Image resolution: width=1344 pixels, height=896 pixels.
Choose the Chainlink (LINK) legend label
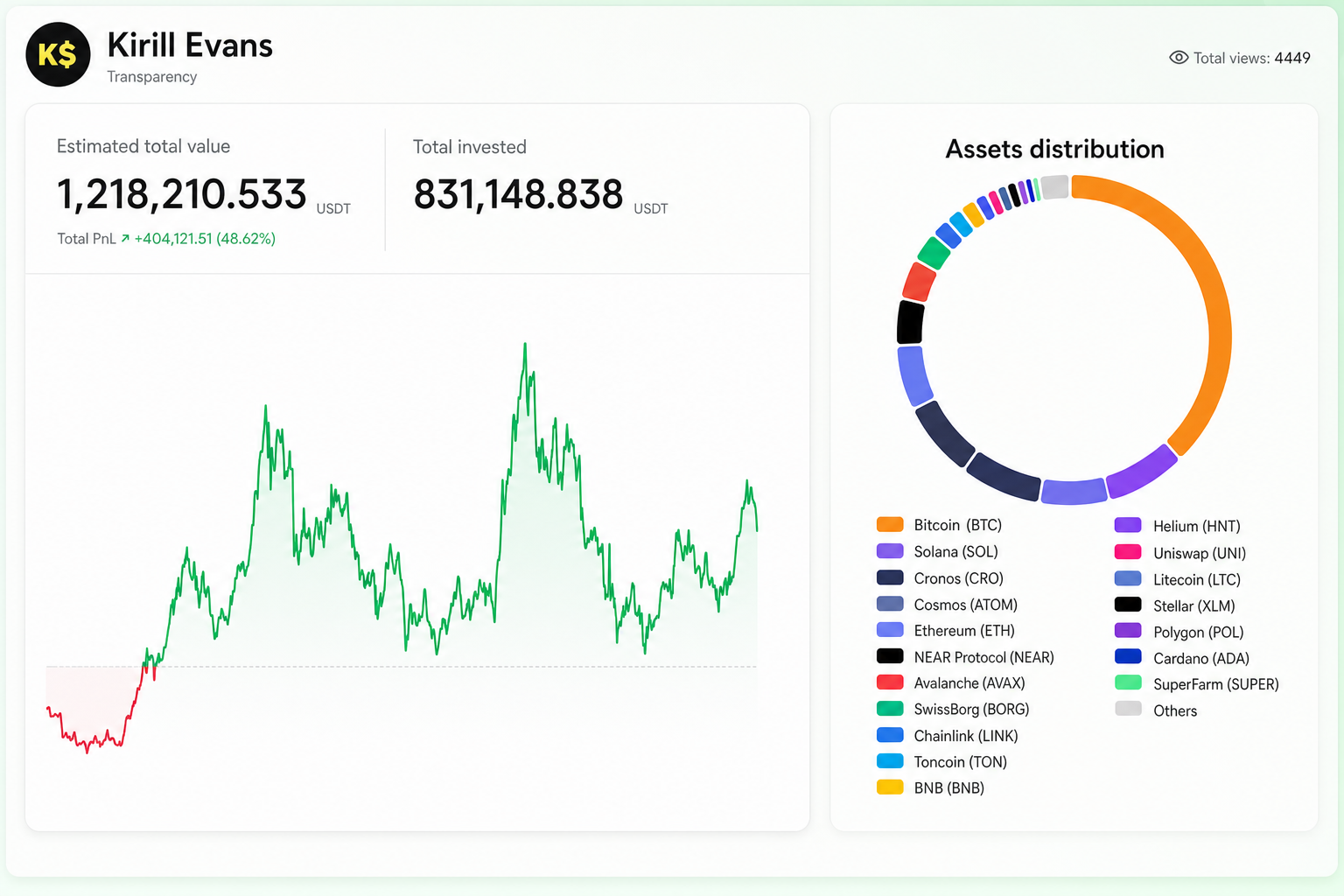(x=966, y=736)
